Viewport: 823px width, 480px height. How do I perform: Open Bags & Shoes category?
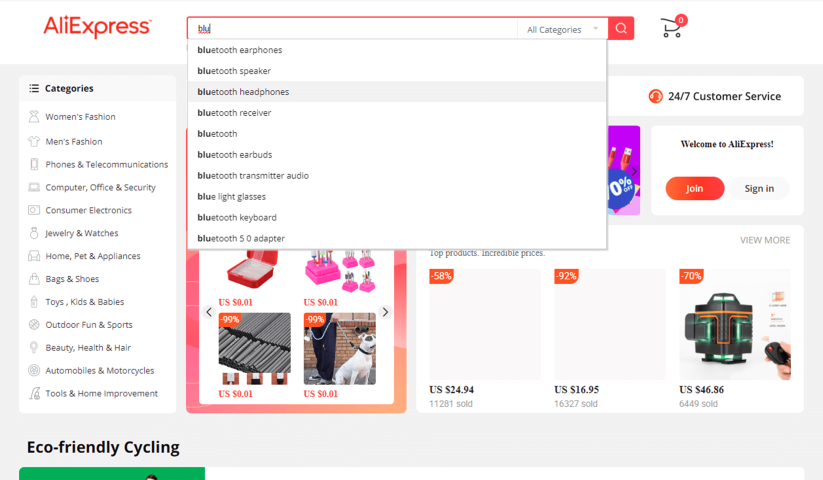[x=72, y=279]
